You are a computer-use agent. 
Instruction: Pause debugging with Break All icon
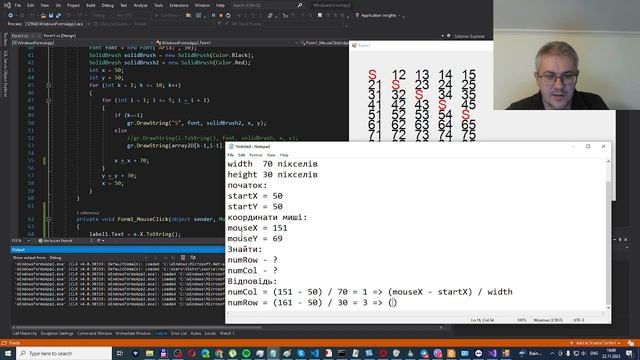(213, 16)
